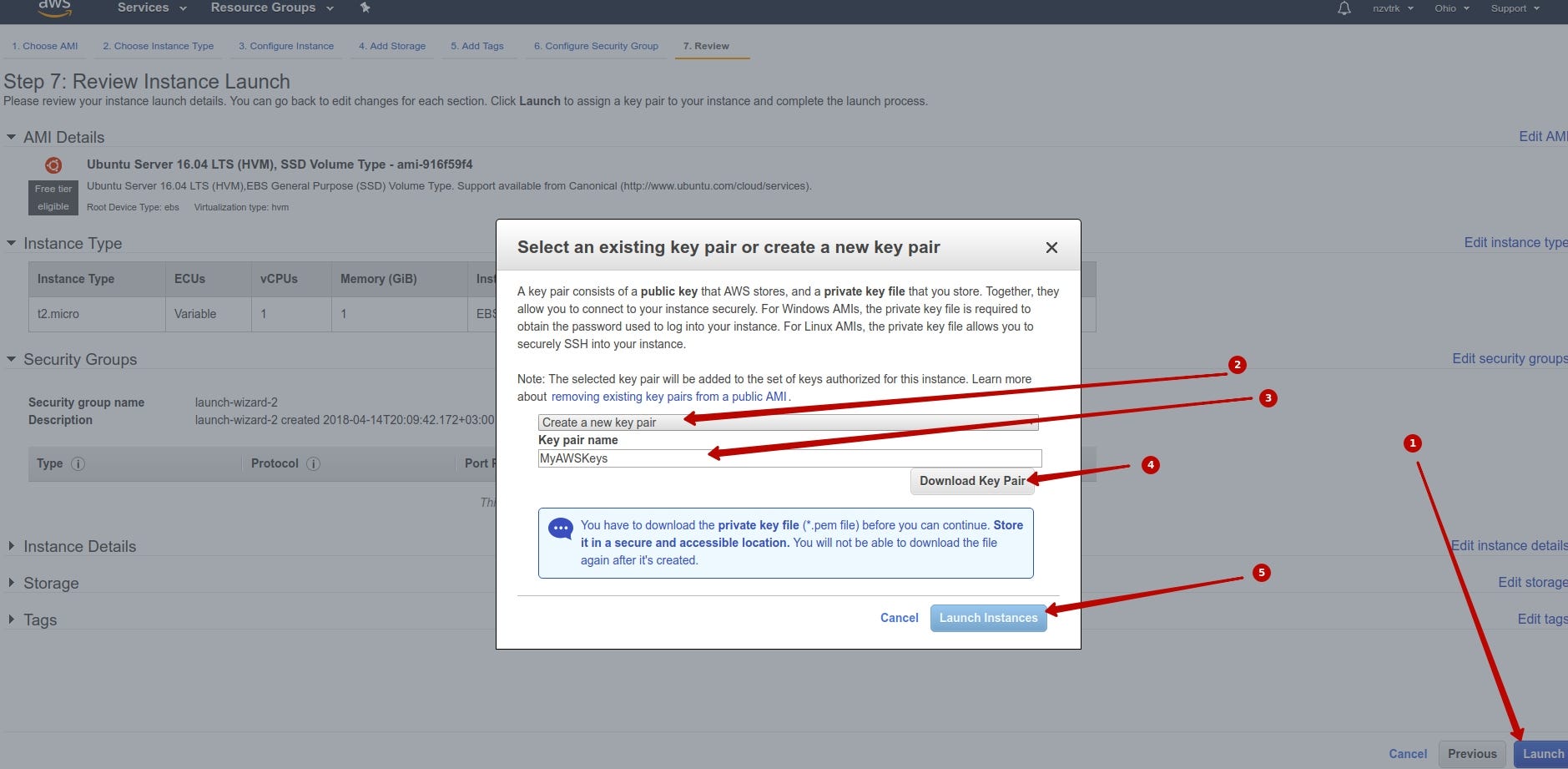Click Download Key Pair

point(971,481)
